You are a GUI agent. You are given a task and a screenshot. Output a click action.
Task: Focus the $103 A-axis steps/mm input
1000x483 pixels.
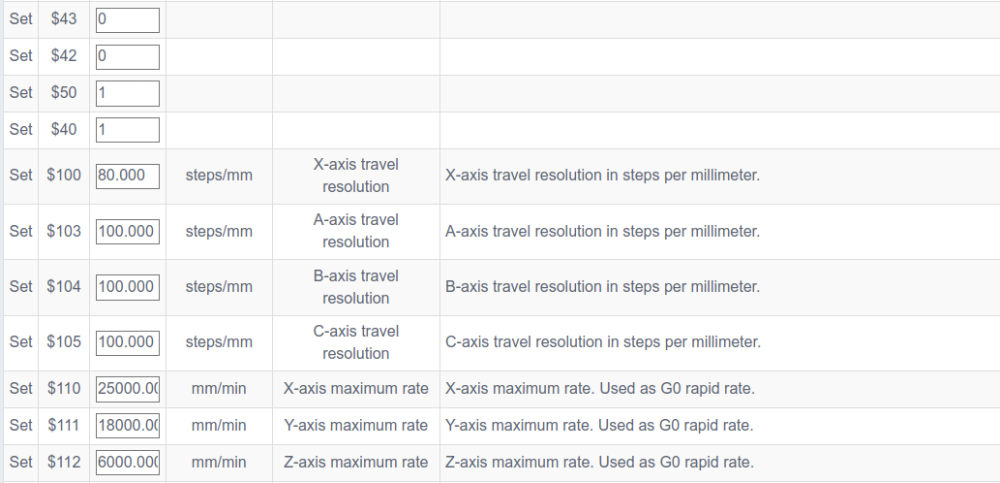point(128,232)
